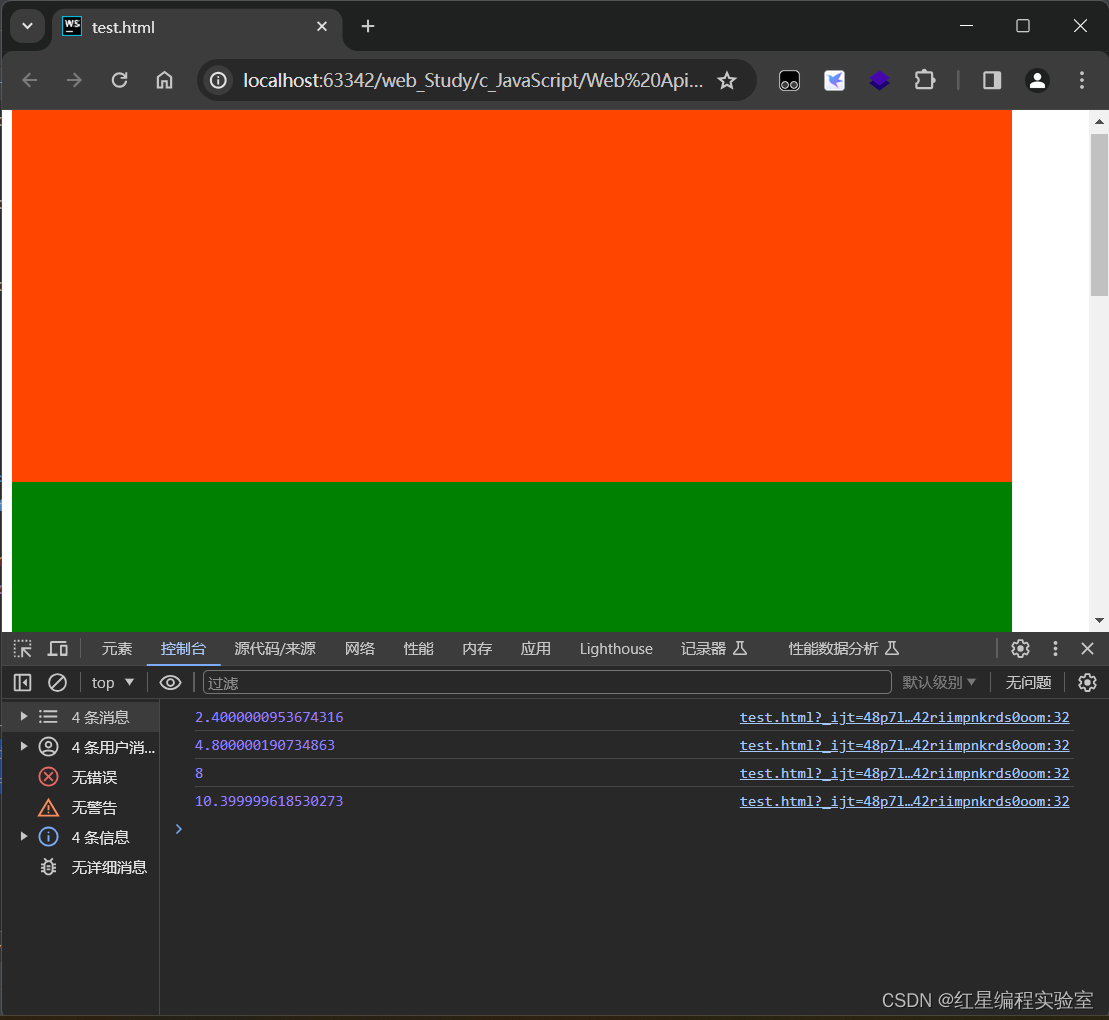This screenshot has height=1020, width=1109.
Task: Bookmark the page with the star icon
Action: (x=727, y=80)
